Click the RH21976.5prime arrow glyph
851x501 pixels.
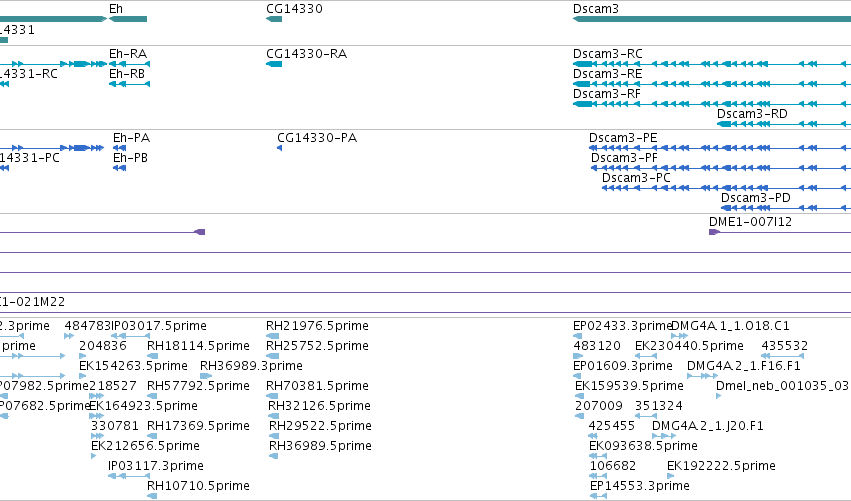coord(272,337)
